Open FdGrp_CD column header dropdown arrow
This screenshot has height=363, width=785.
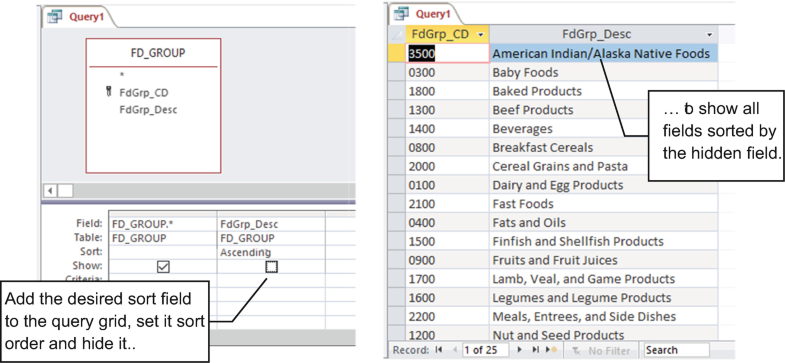tap(481, 35)
